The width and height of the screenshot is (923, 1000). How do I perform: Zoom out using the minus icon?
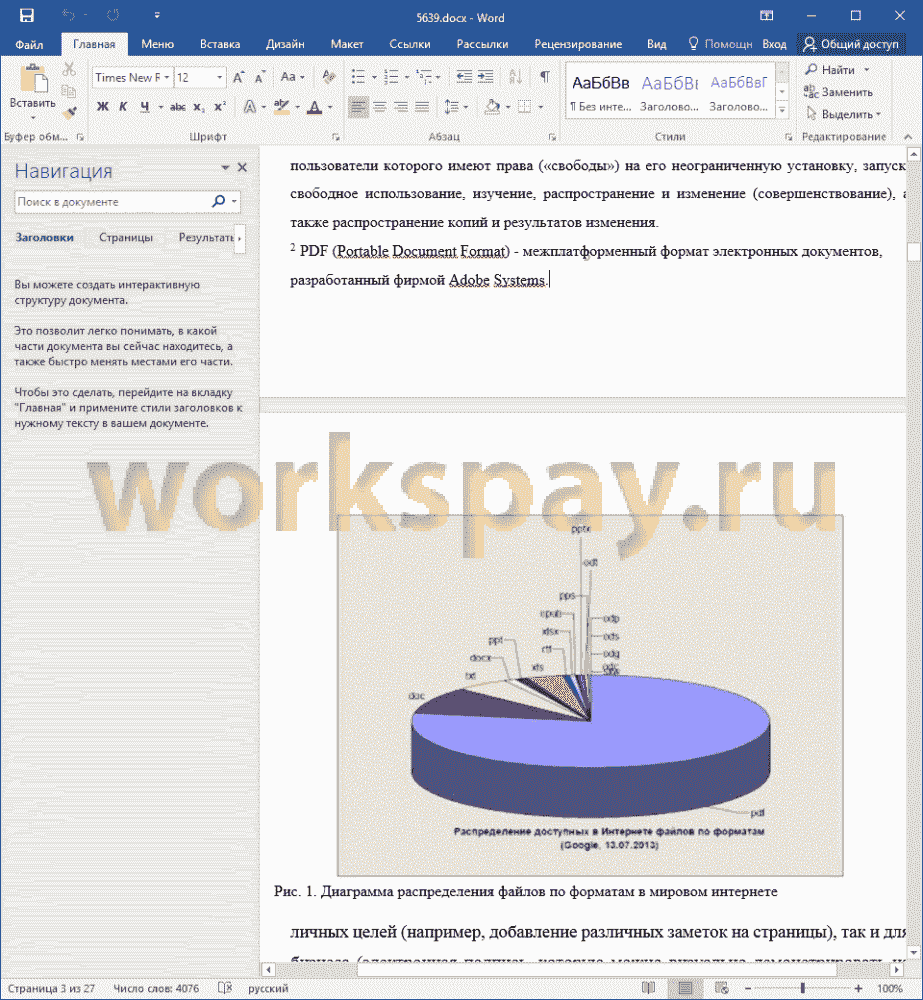pyautogui.click(x=748, y=989)
